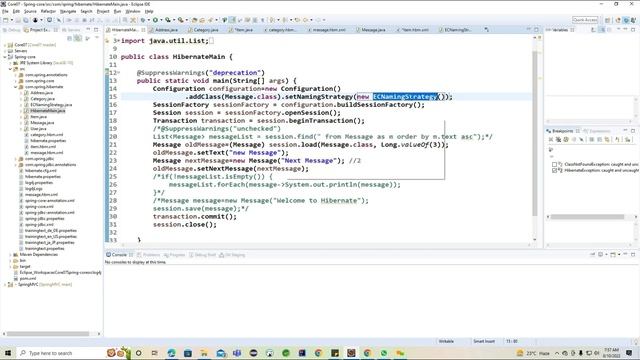The height and width of the screenshot is (360, 640).
Task: Click the Breakpoints view horizontal scrollbar
Action: 587,217
